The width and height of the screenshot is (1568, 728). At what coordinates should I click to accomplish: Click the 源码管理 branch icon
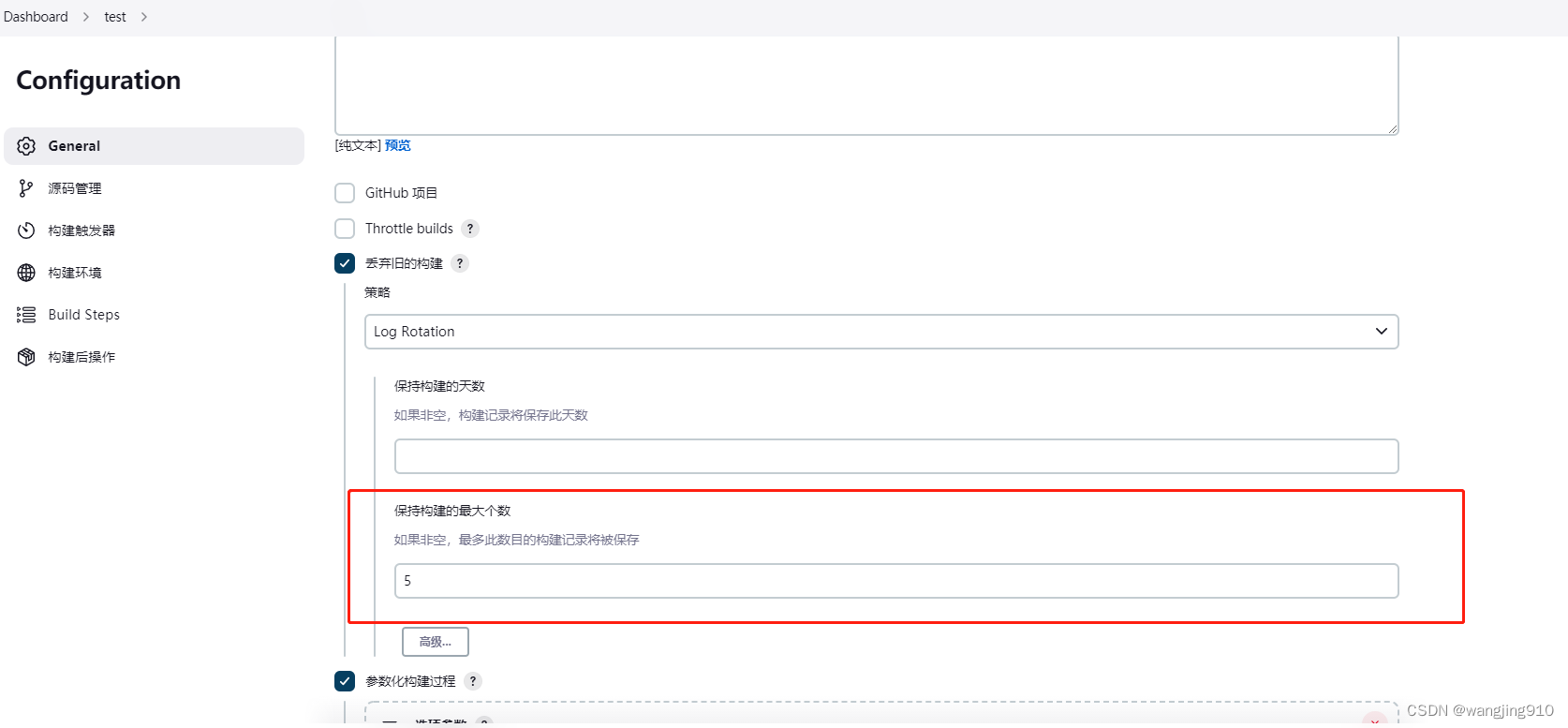click(26, 188)
